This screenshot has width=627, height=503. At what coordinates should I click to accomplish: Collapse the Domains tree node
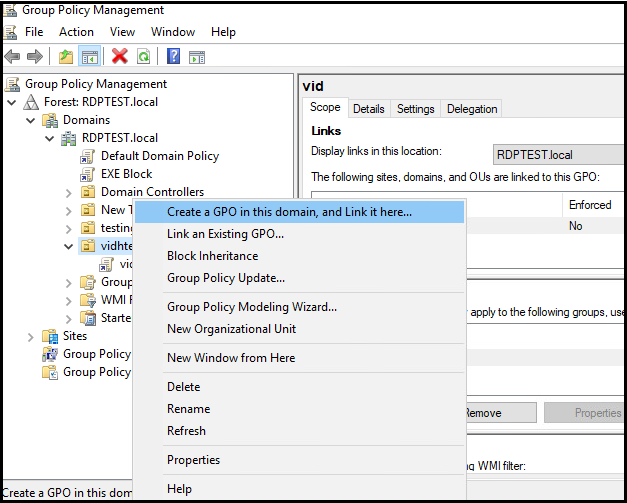click(x=31, y=120)
